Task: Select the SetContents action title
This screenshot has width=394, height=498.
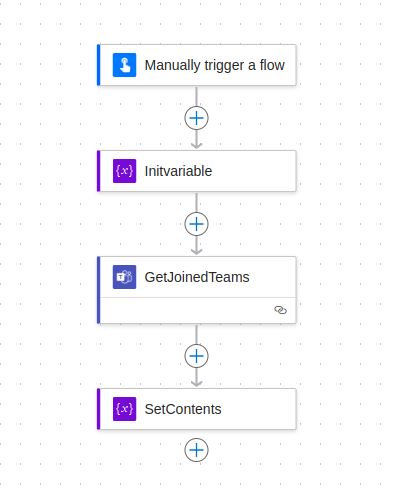Action: [x=183, y=409]
